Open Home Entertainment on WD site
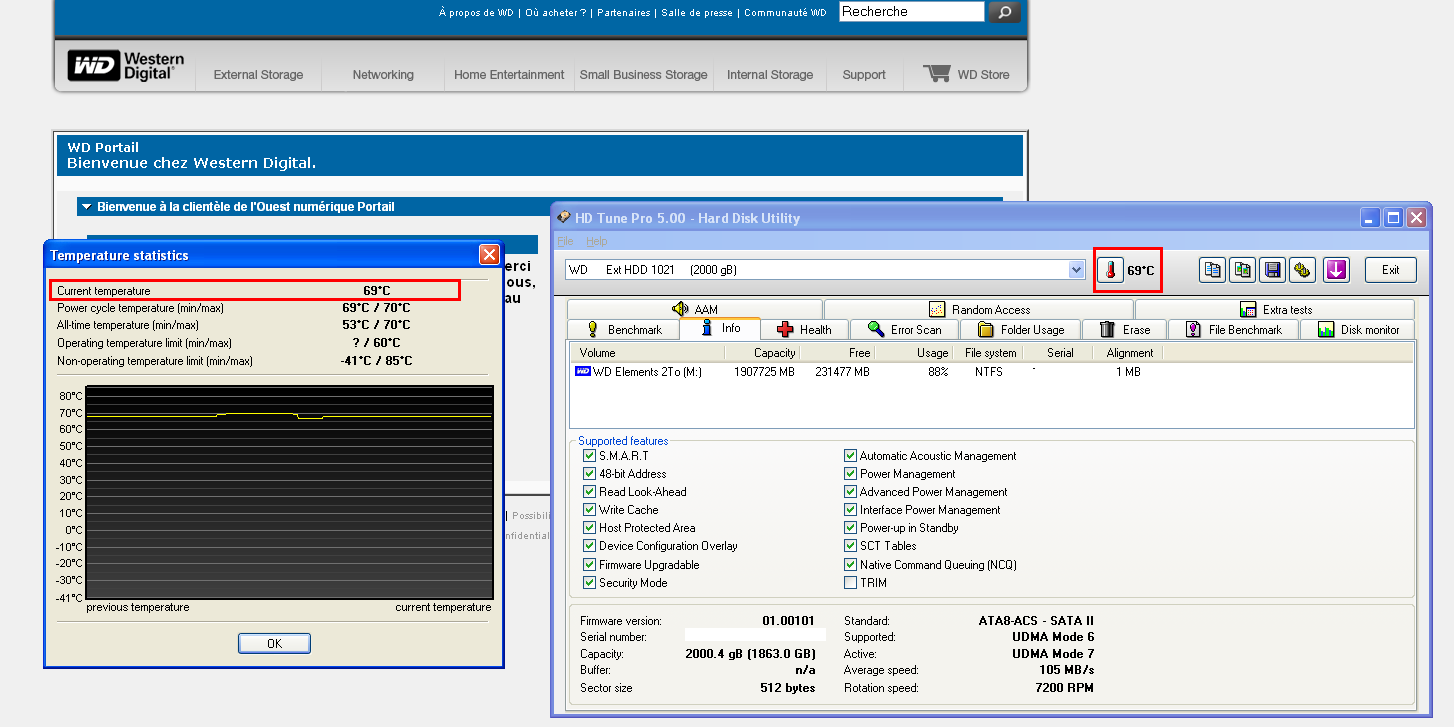 point(509,75)
